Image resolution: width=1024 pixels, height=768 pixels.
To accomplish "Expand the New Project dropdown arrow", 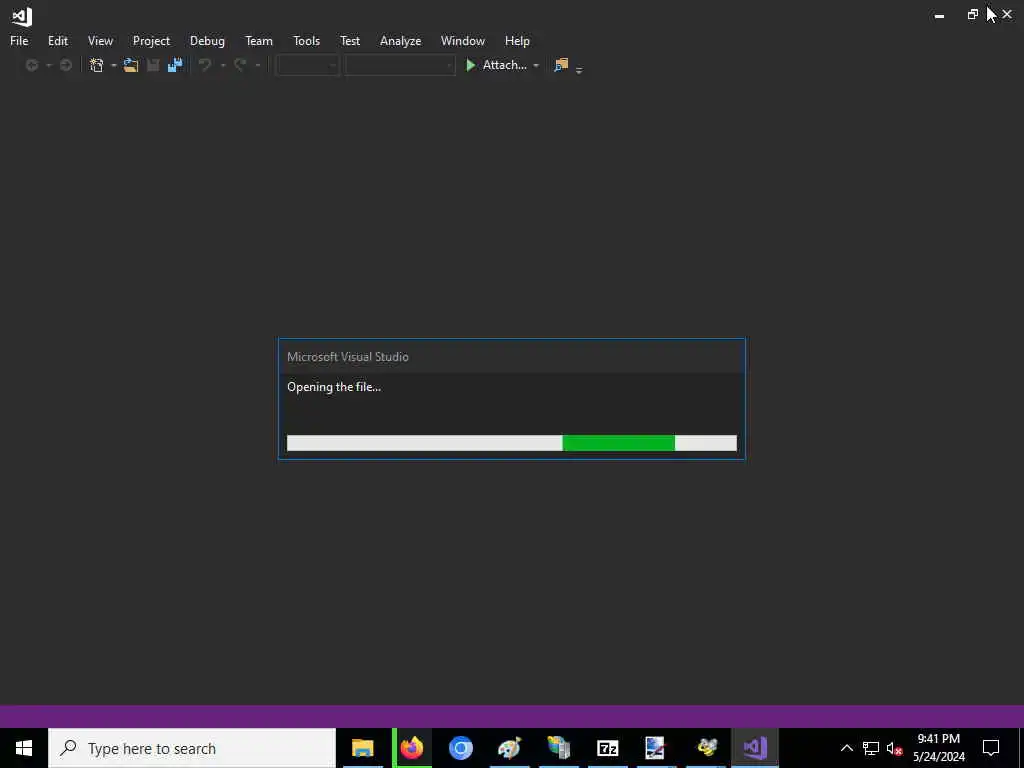I will (114, 65).
